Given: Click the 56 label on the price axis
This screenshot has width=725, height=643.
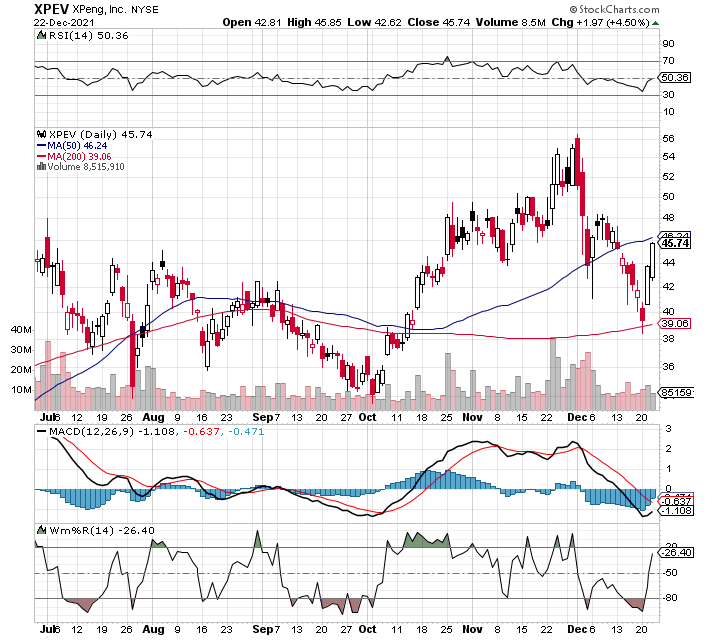Looking at the screenshot, I should (x=668, y=139).
